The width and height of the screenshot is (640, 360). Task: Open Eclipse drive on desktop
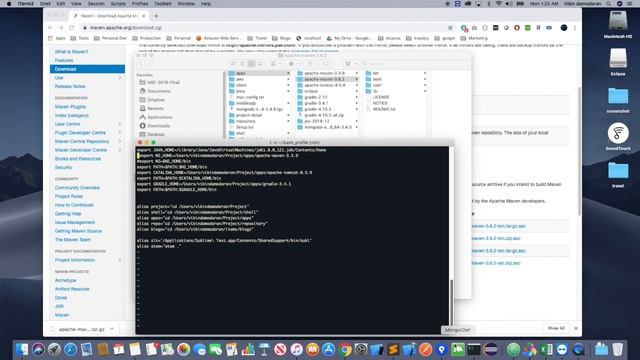618,62
